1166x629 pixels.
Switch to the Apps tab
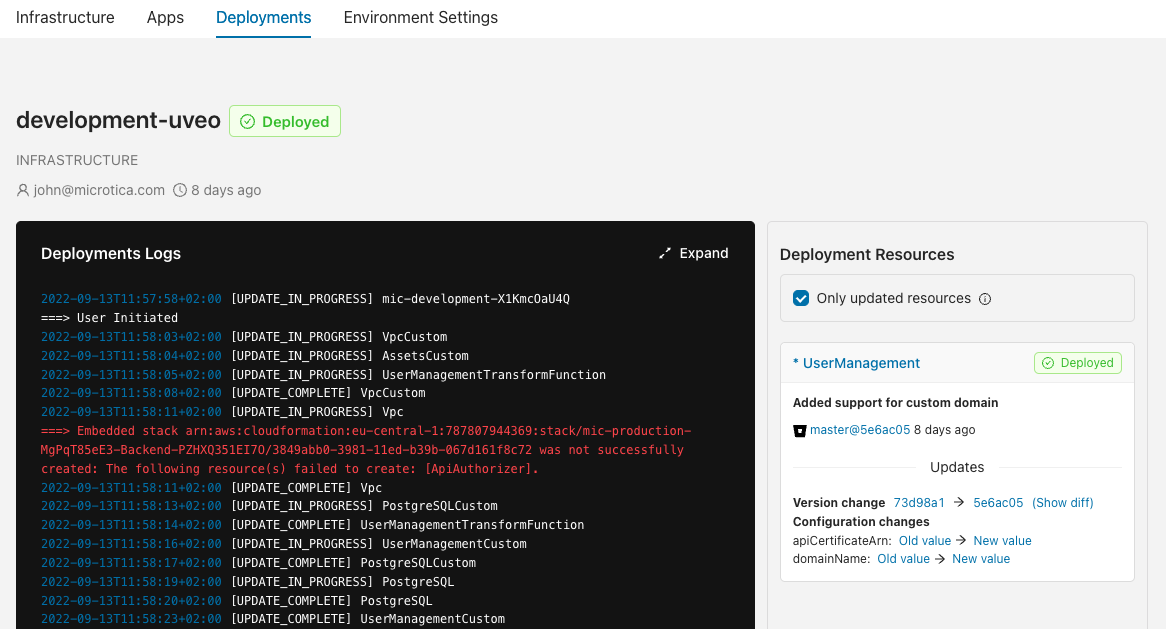point(165,17)
